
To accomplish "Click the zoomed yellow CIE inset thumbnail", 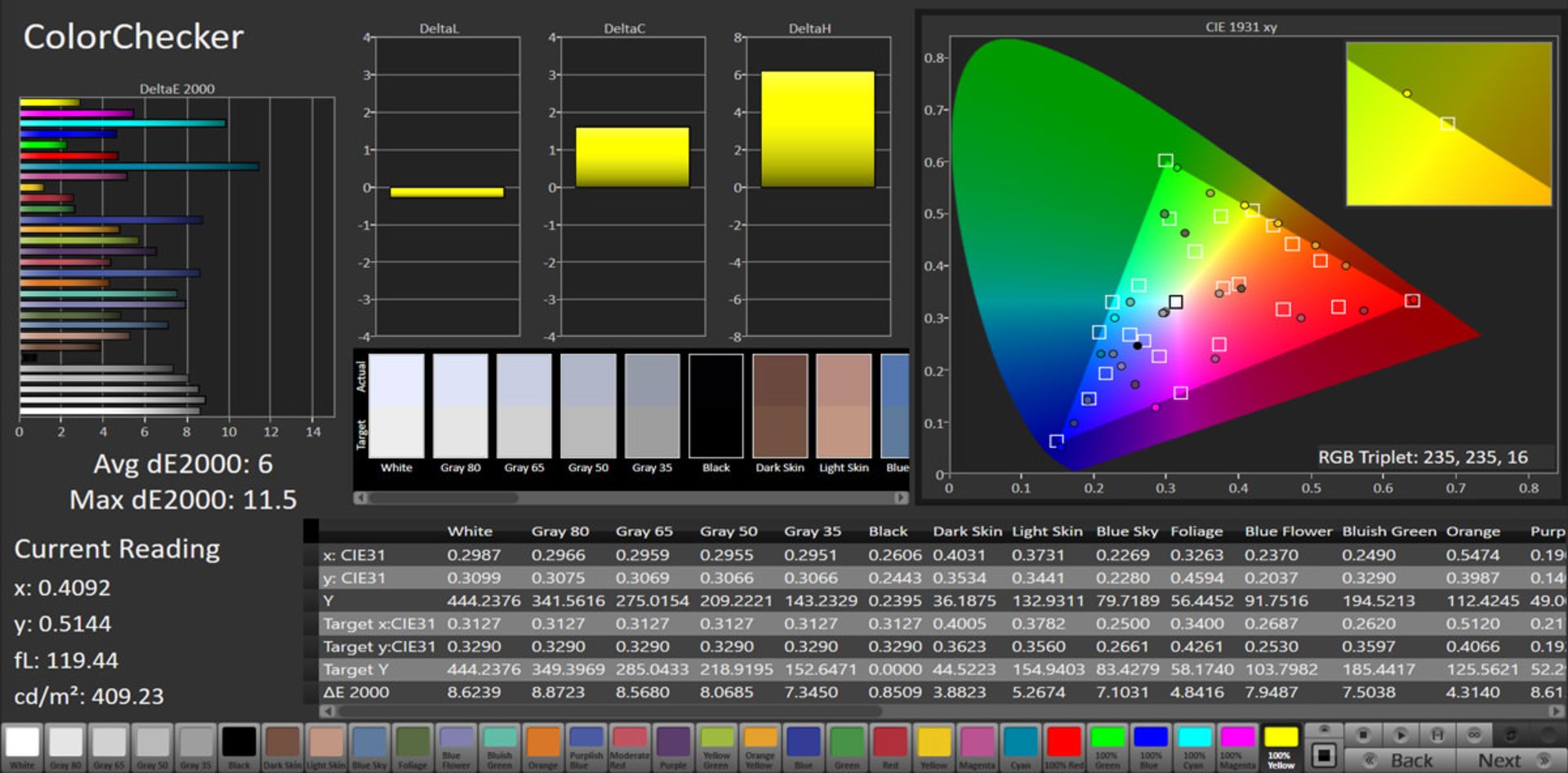I will [1448, 123].
